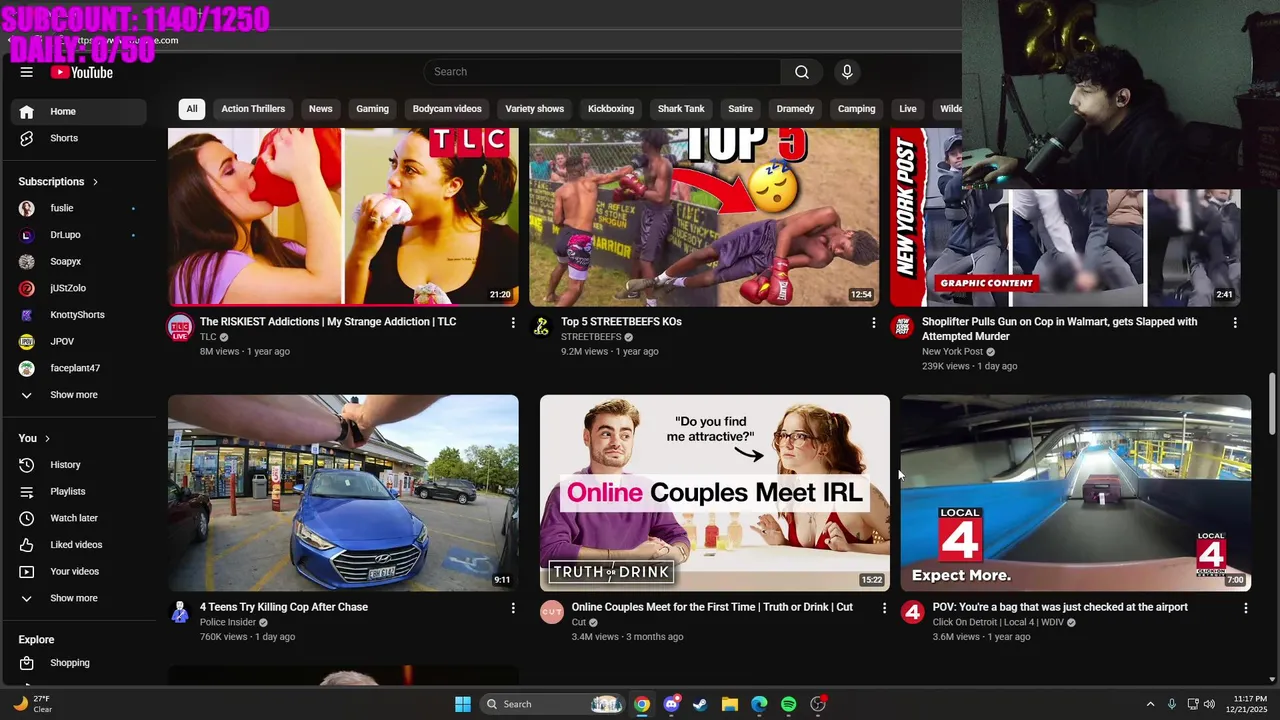This screenshot has width=1280, height=720.
Task: Select the Gaming filter chip
Action: tap(372, 109)
